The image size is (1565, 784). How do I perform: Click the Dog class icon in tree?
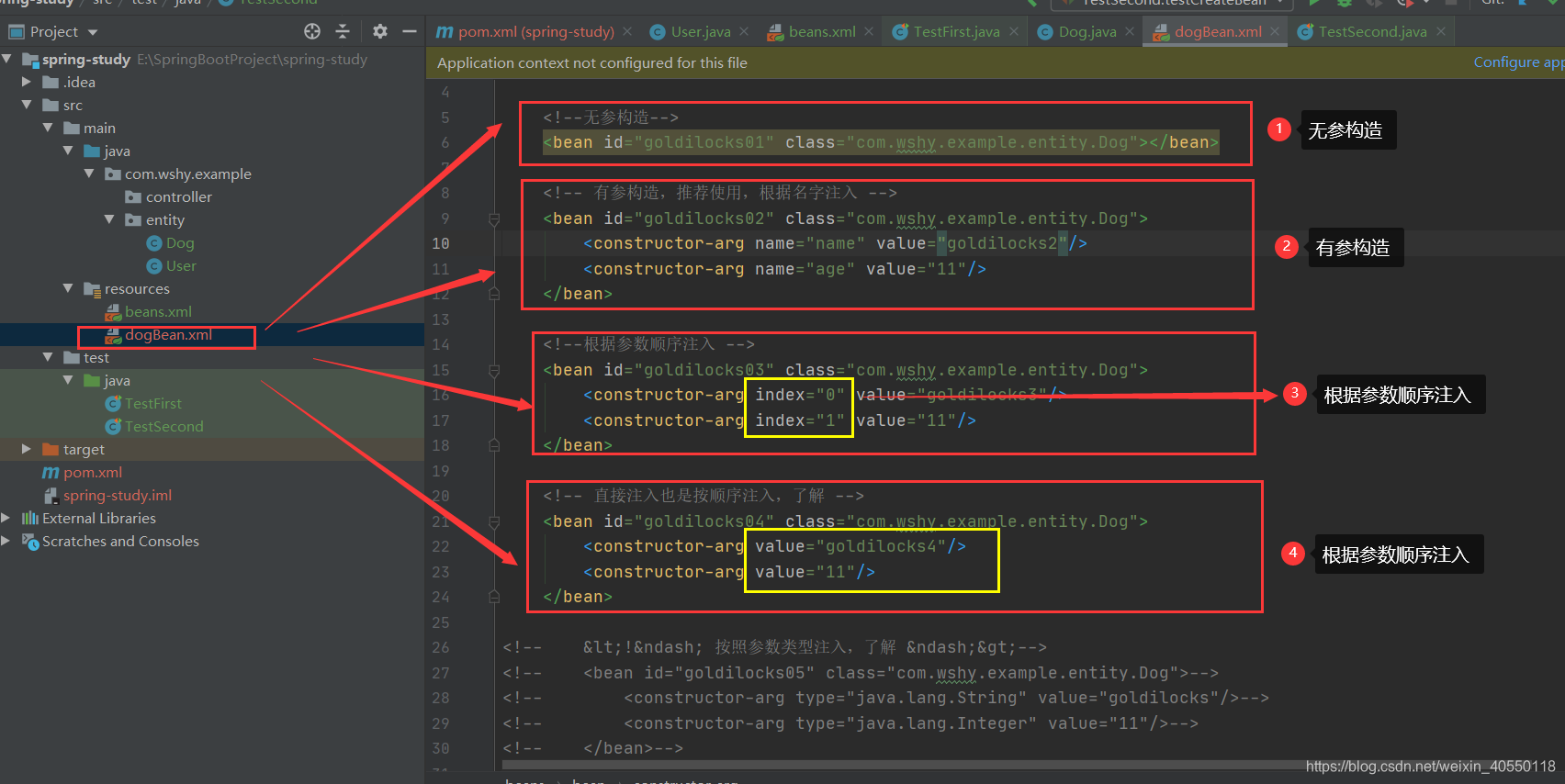pyautogui.click(x=154, y=243)
